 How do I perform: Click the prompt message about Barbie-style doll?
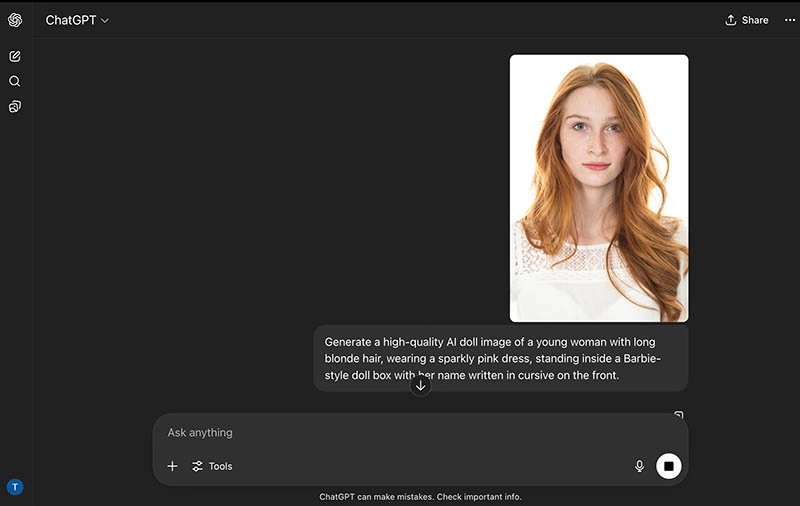point(501,358)
